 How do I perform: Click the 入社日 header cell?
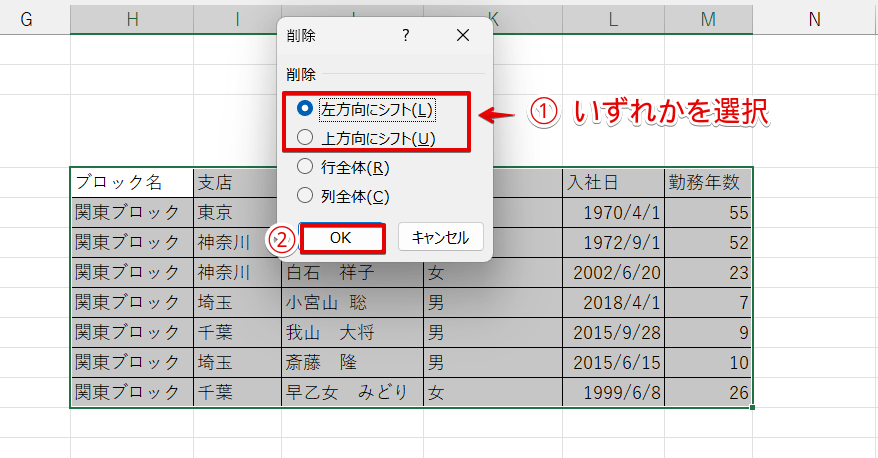pos(613,183)
